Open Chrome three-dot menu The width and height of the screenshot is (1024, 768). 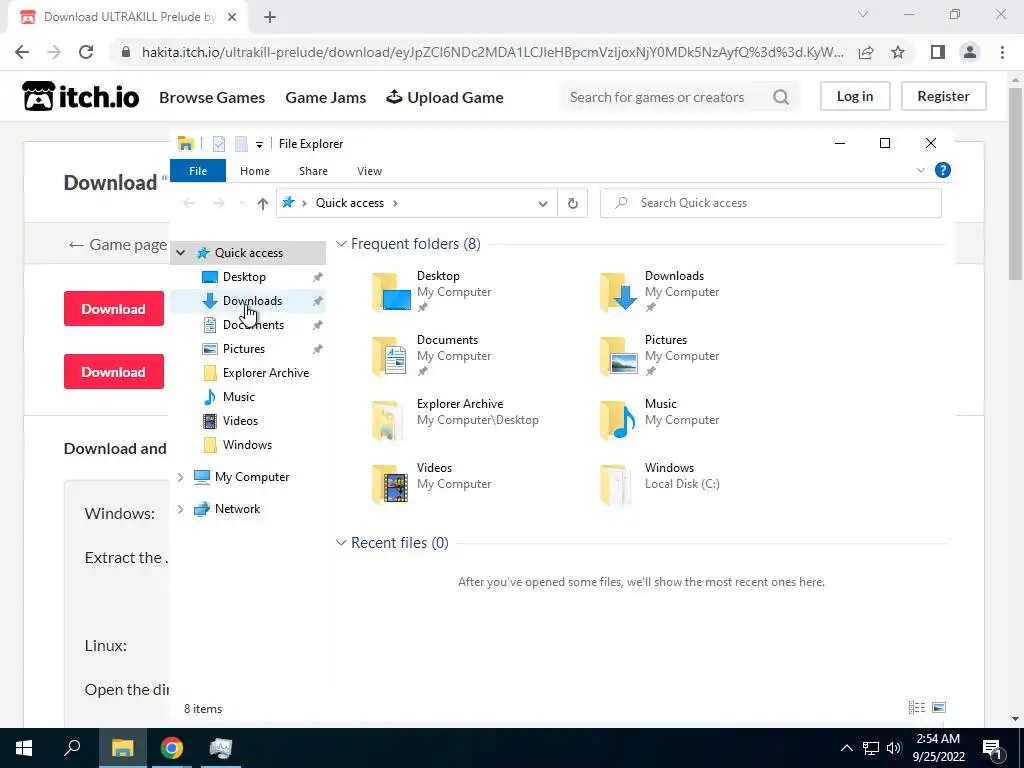pos(1002,52)
